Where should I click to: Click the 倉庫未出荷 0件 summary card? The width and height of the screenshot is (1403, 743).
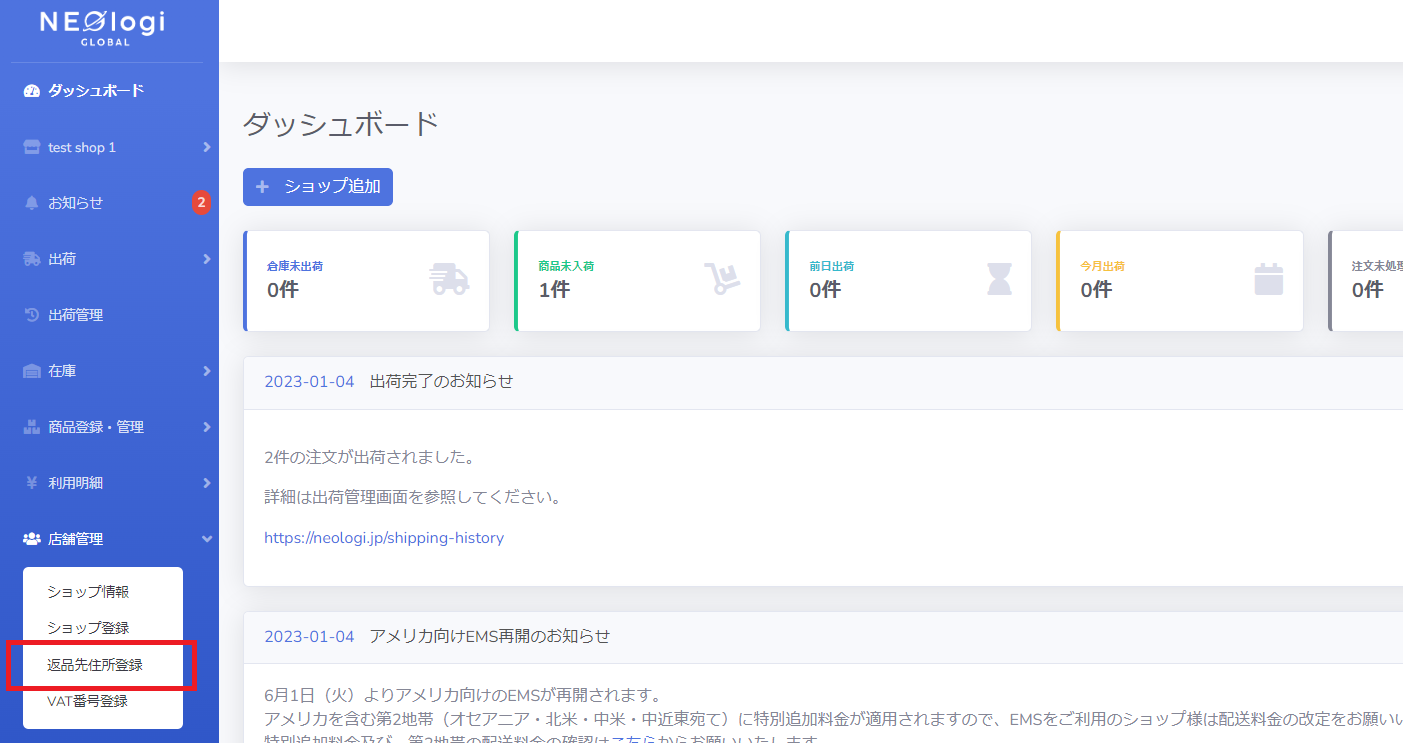point(366,281)
